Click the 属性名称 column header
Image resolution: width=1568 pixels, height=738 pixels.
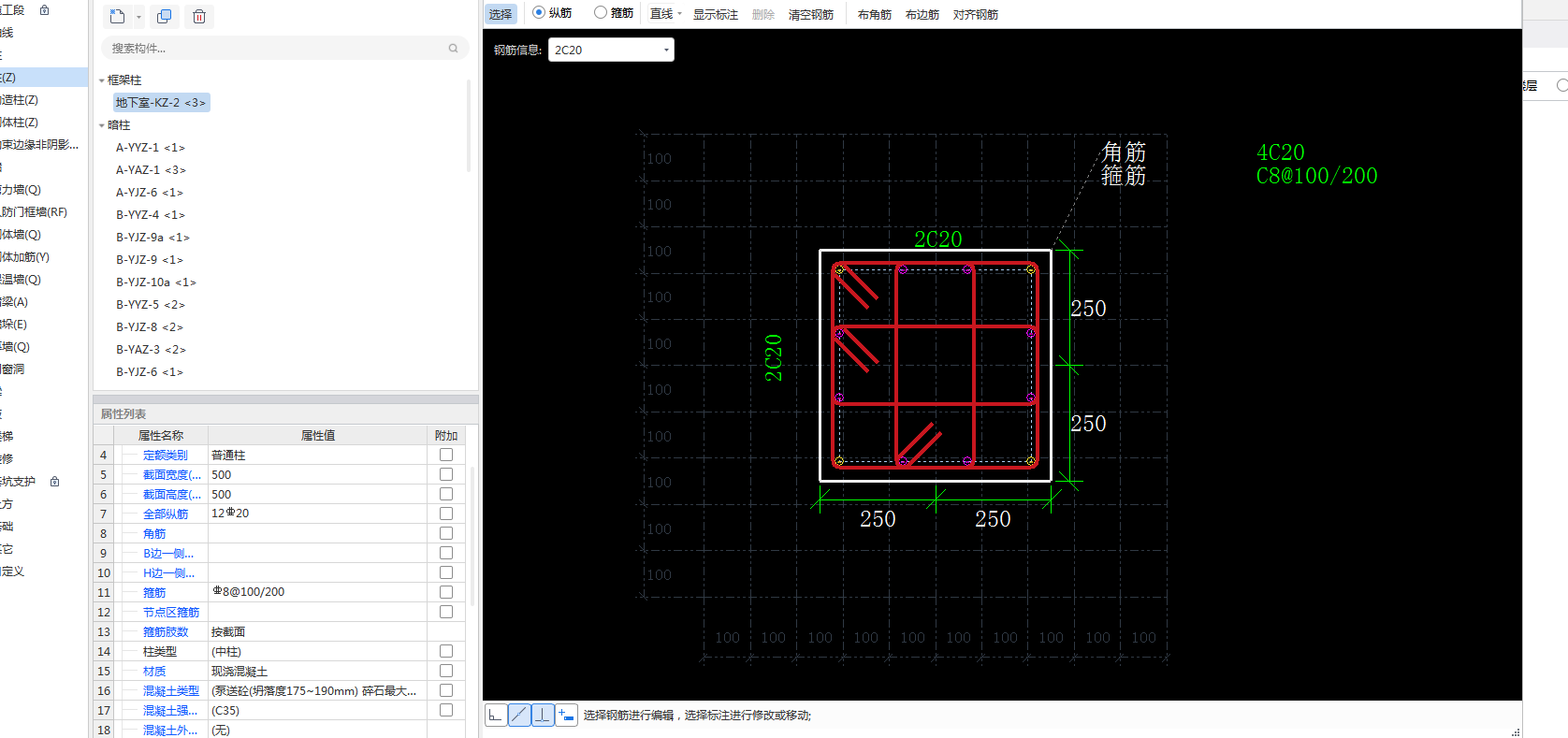(x=161, y=436)
